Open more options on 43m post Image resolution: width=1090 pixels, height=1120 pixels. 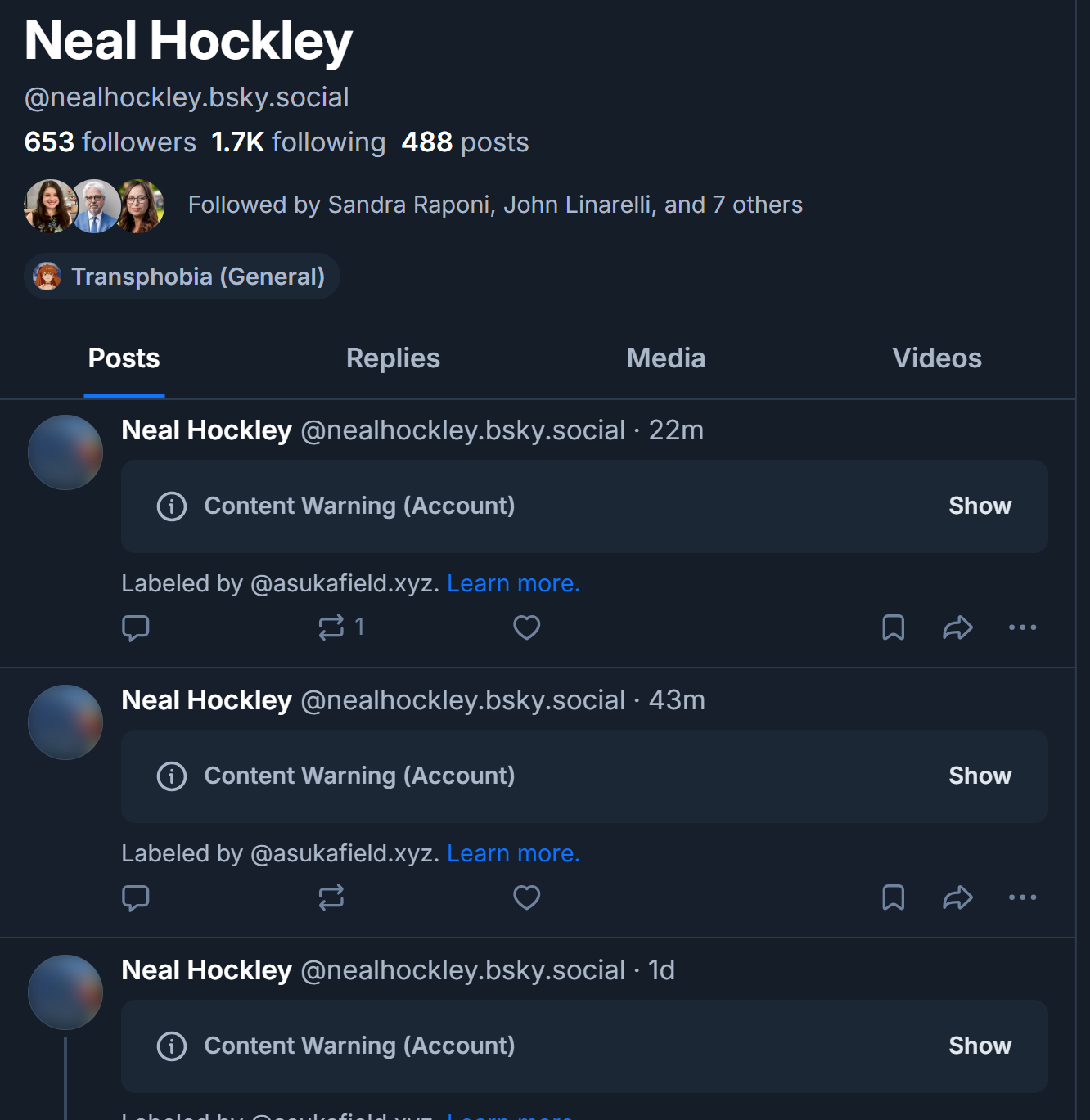tap(1022, 897)
